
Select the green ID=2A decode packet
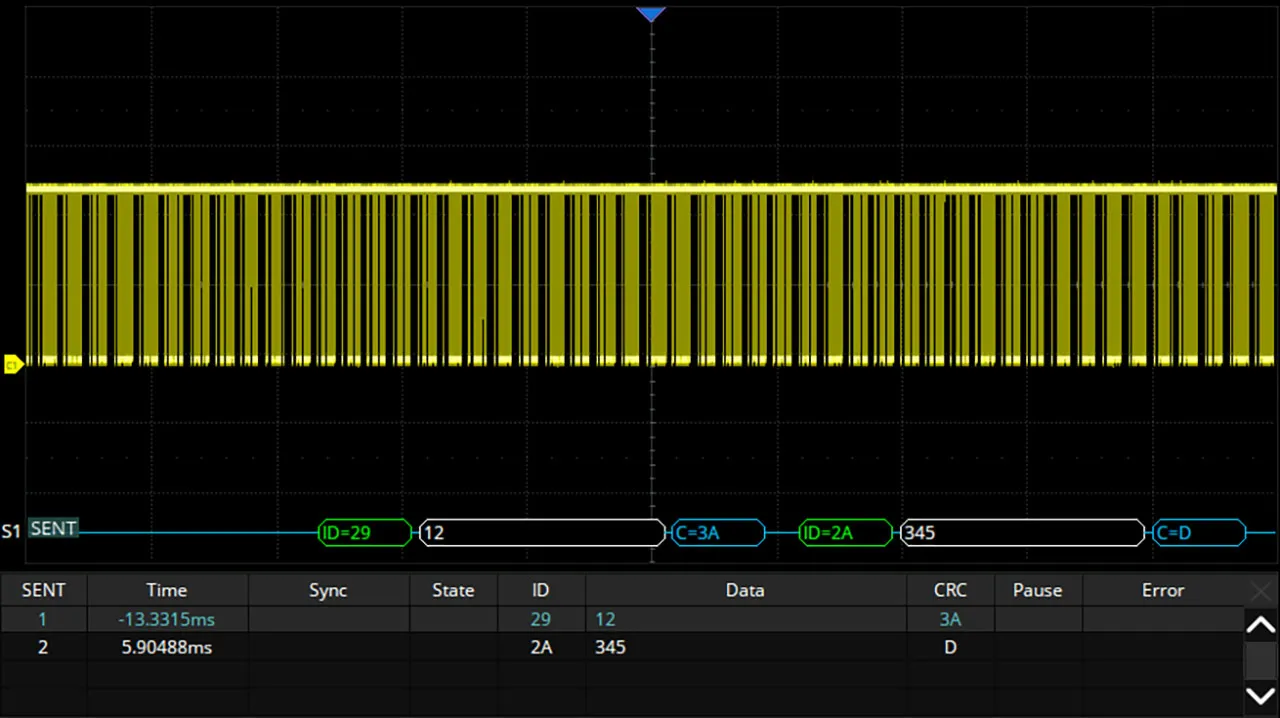coord(845,533)
